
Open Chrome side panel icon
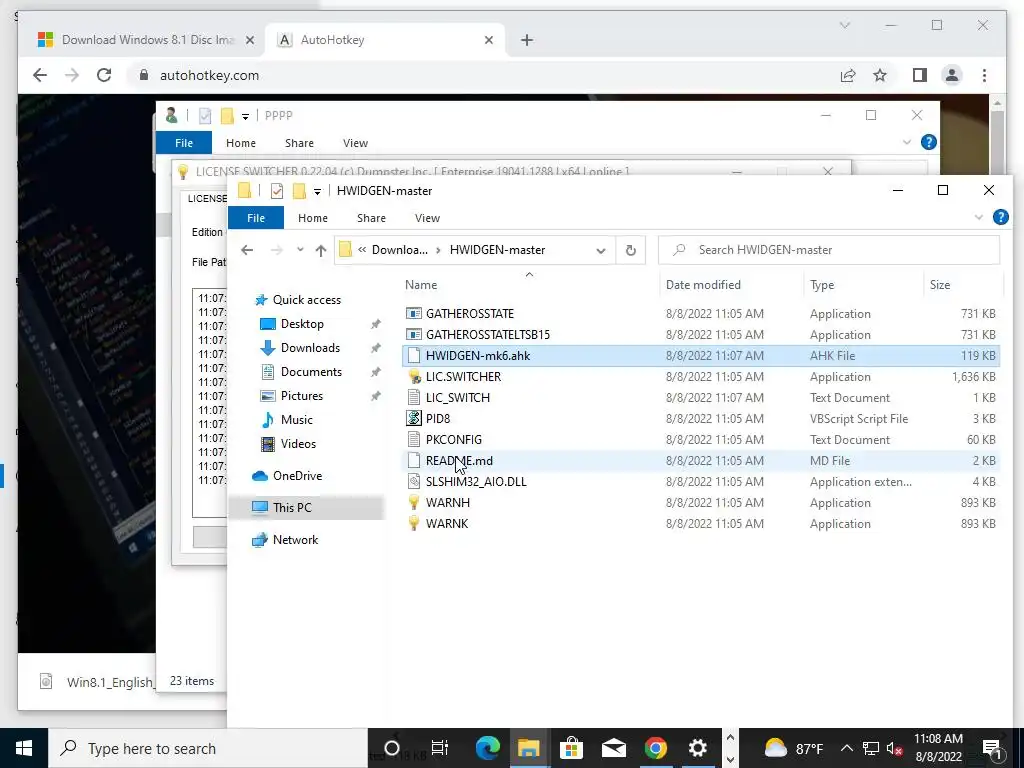[920, 75]
